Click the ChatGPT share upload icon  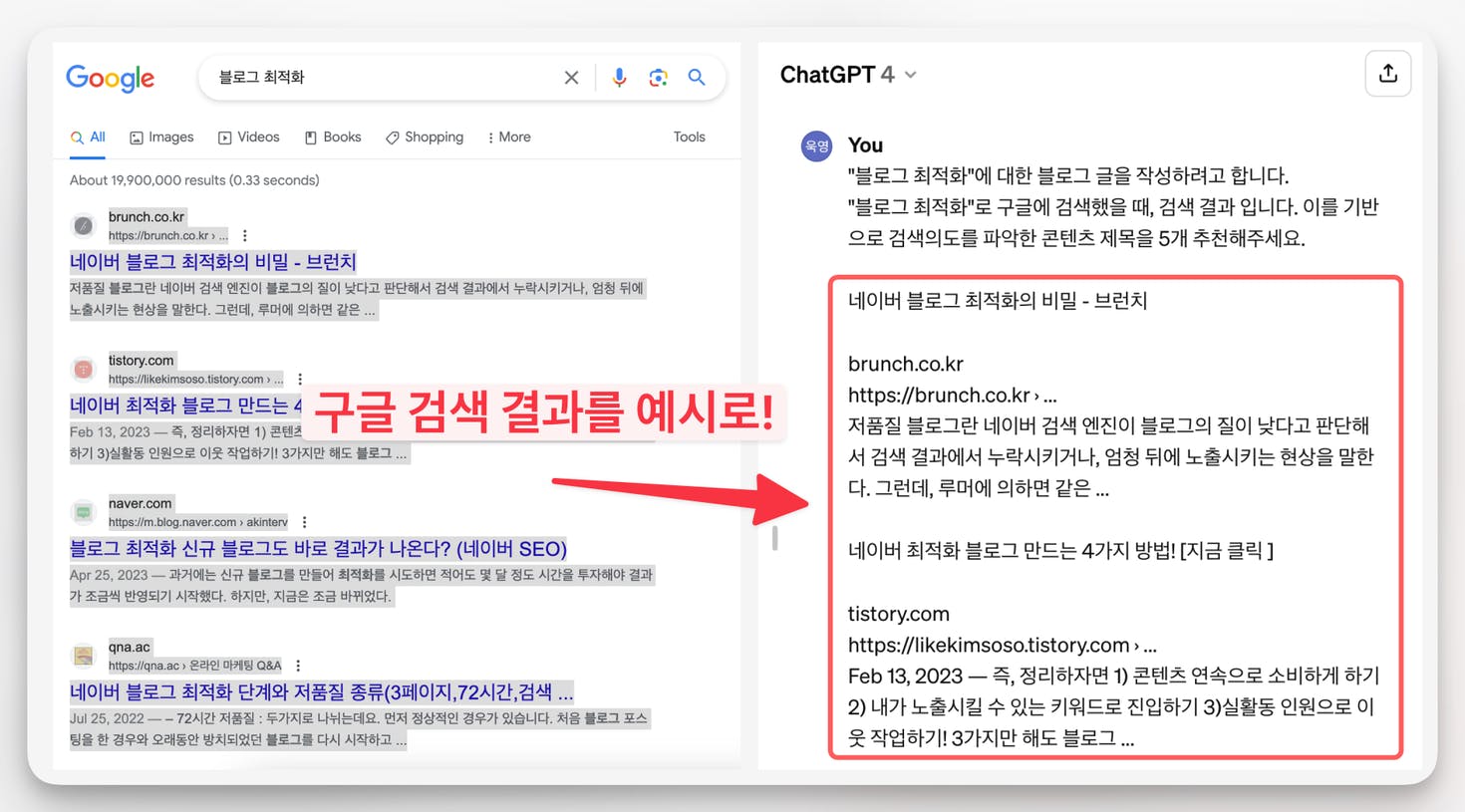point(1388,74)
